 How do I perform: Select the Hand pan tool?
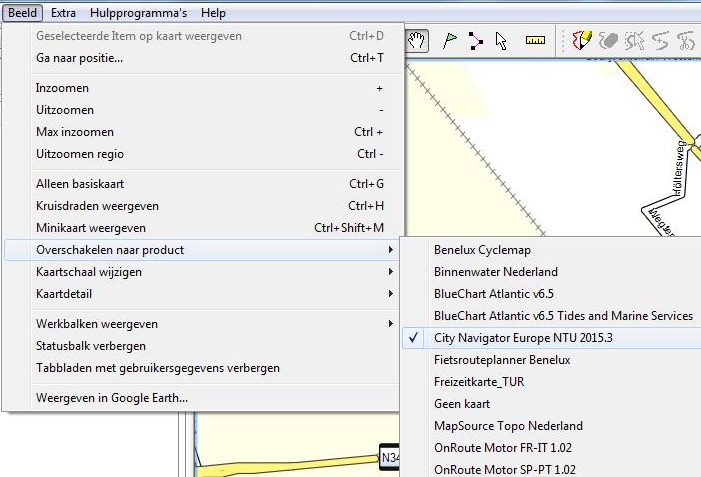[417, 41]
